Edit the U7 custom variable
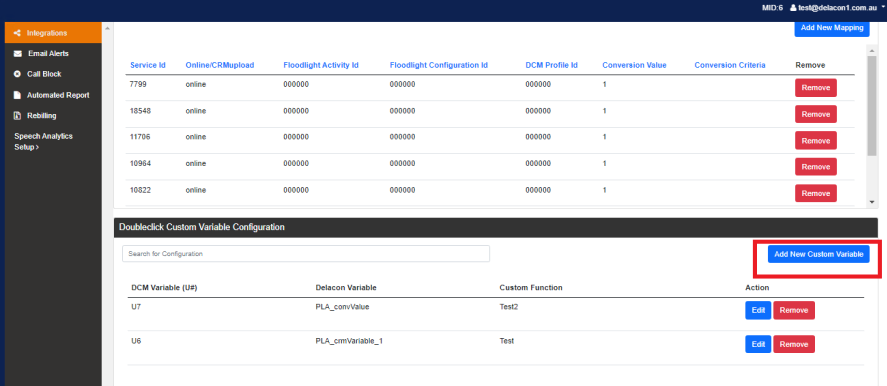 click(758, 310)
